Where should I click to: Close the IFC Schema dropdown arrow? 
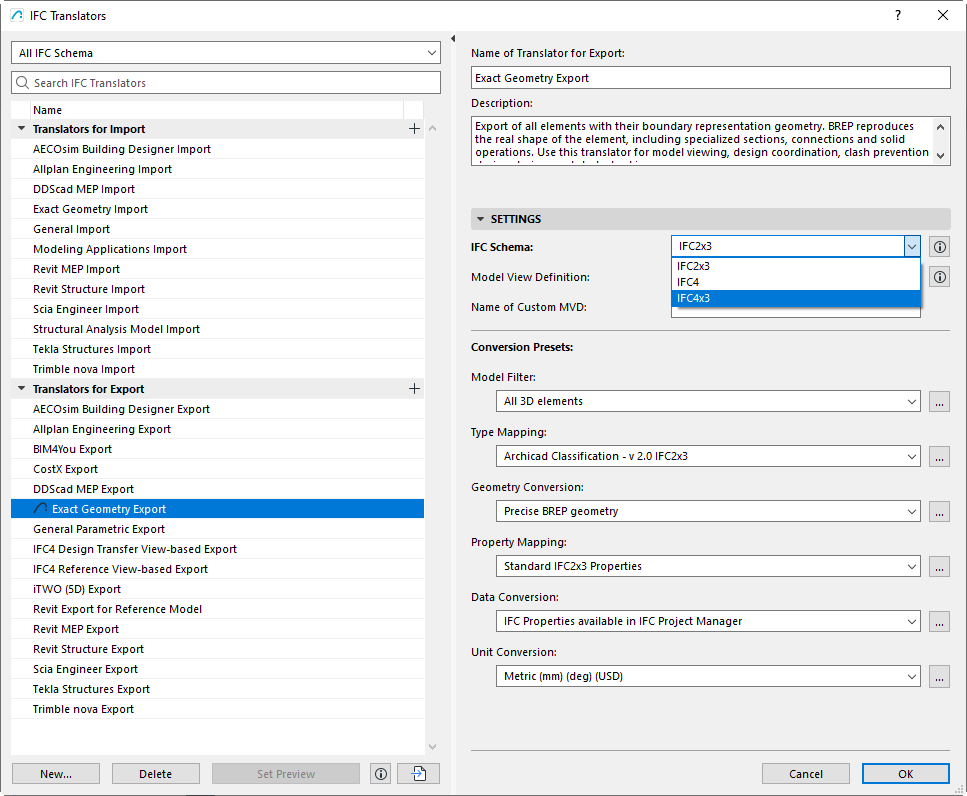point(912,247)
